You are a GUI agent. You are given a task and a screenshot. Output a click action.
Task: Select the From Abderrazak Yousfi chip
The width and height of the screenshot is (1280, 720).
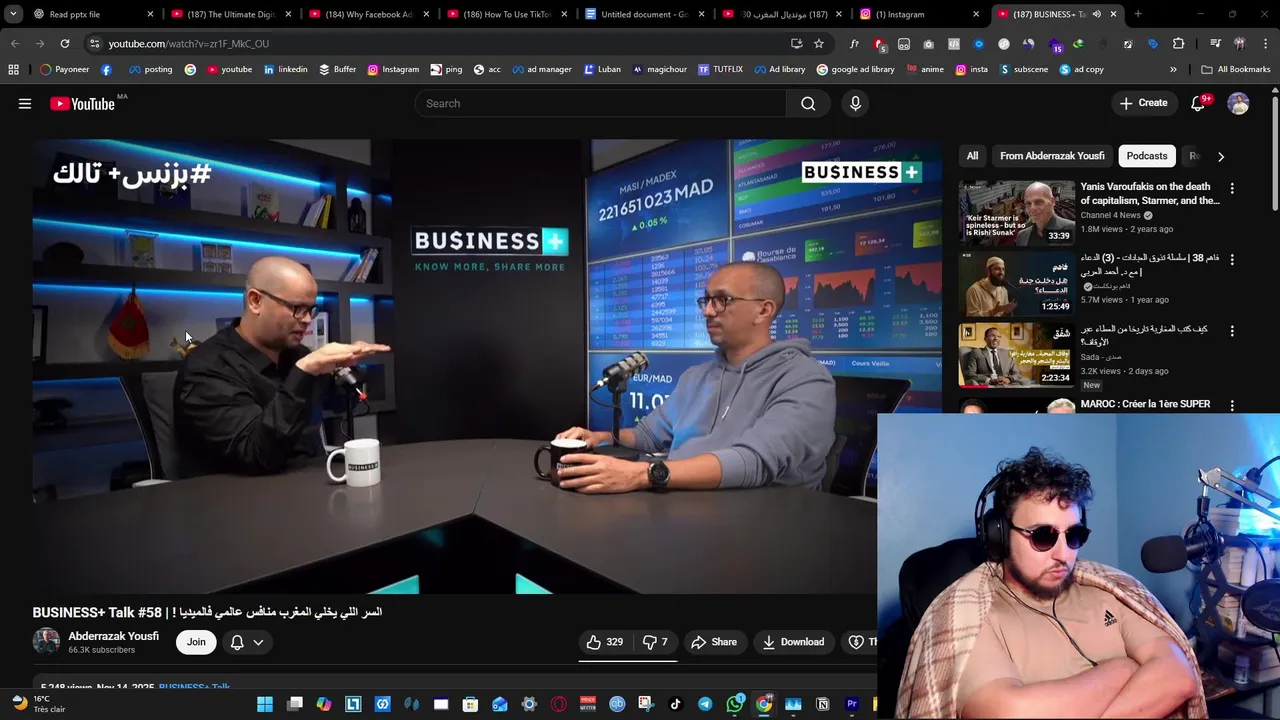point(1052,156)
